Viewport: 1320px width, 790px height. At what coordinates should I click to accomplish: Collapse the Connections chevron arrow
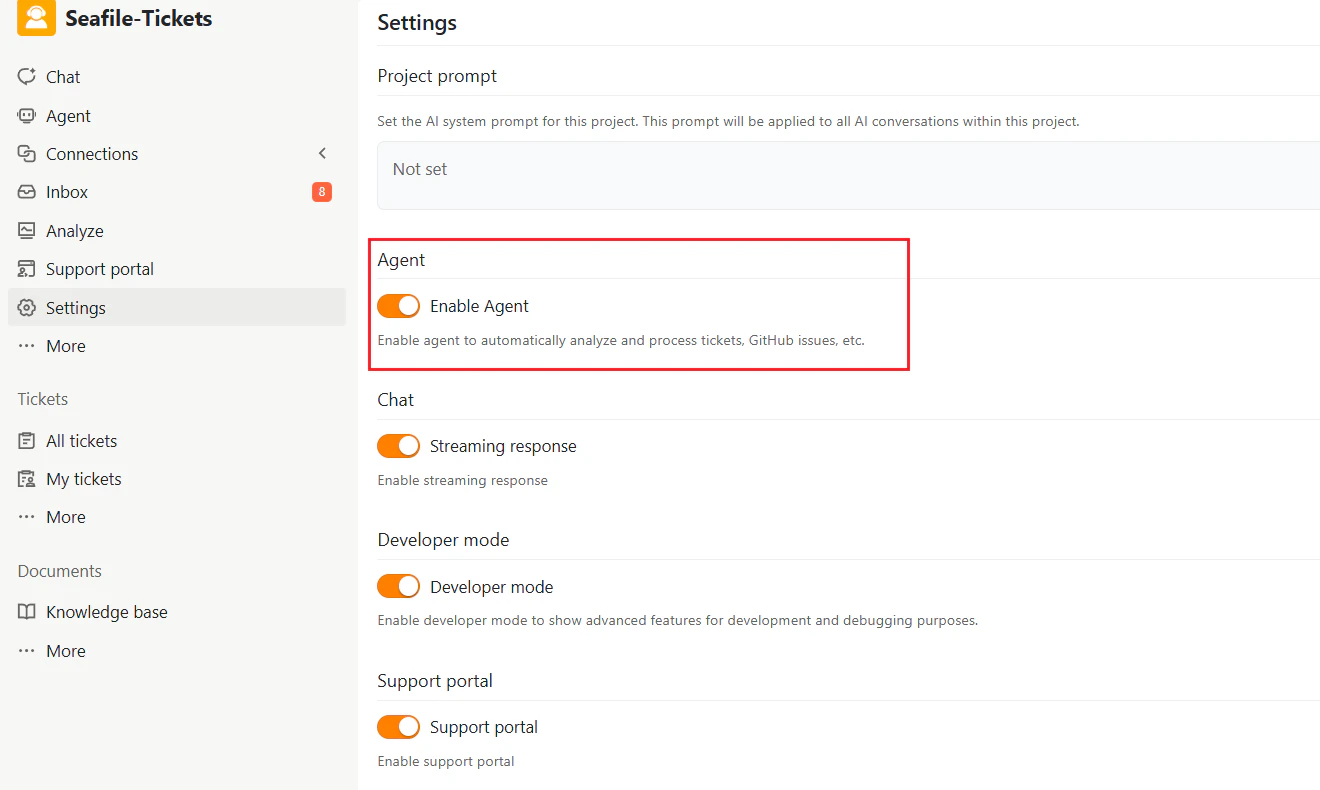coord(322,154)
